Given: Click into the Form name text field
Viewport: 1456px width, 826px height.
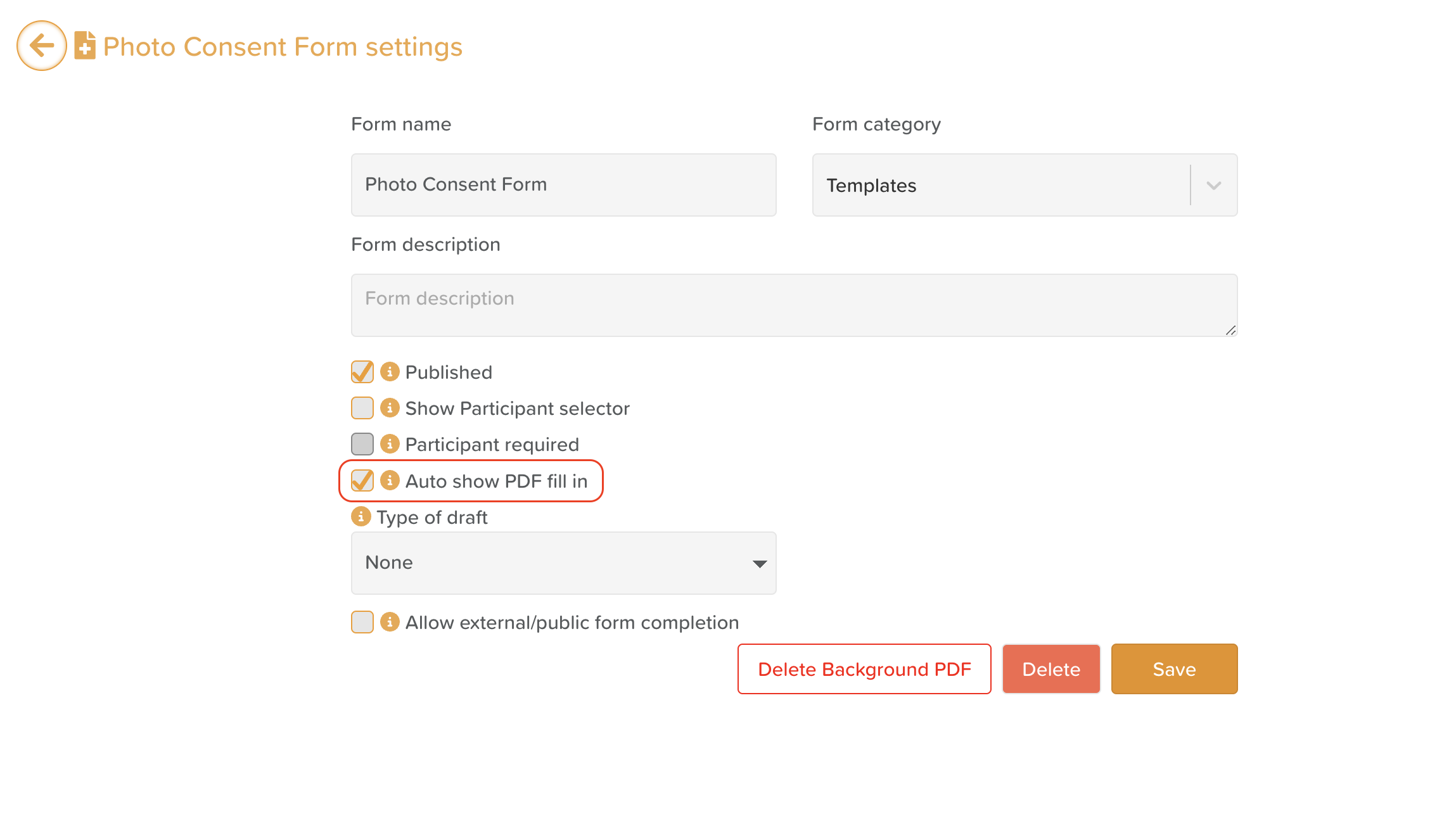Looking at the screenshot, I should [563, 185].
